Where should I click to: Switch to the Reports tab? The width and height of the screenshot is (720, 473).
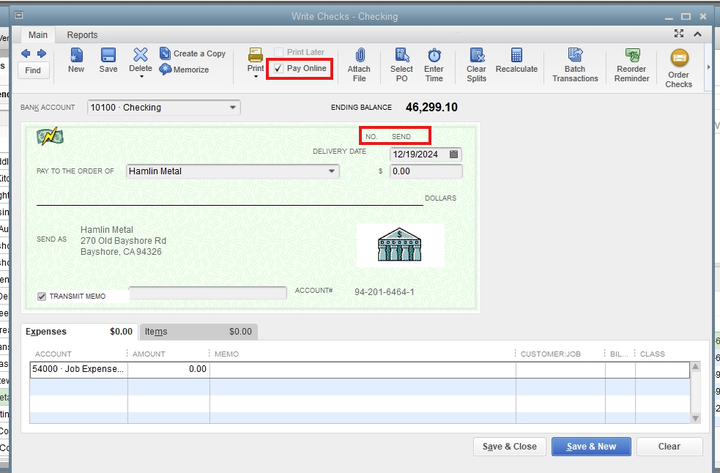[82, 35]
